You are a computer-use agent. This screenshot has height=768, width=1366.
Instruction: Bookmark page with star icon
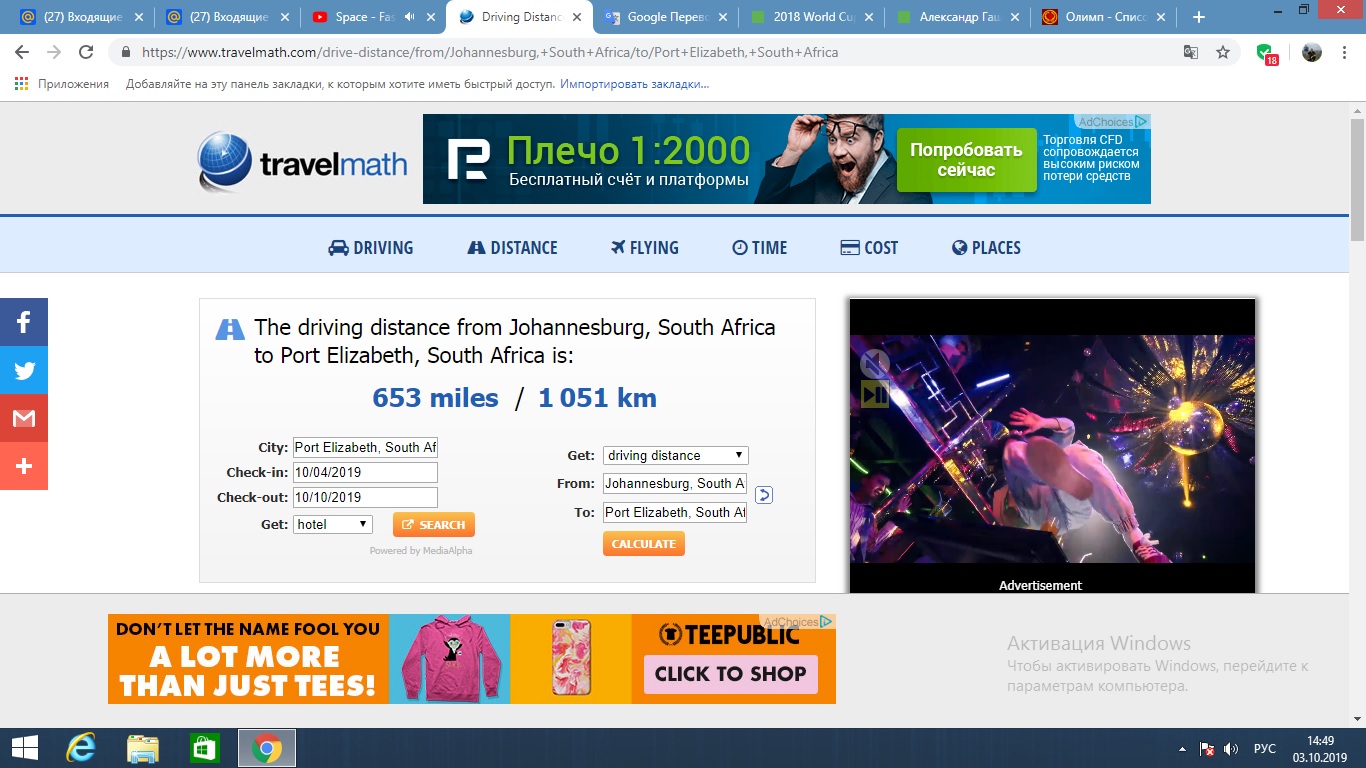[x=1222, y=52]
